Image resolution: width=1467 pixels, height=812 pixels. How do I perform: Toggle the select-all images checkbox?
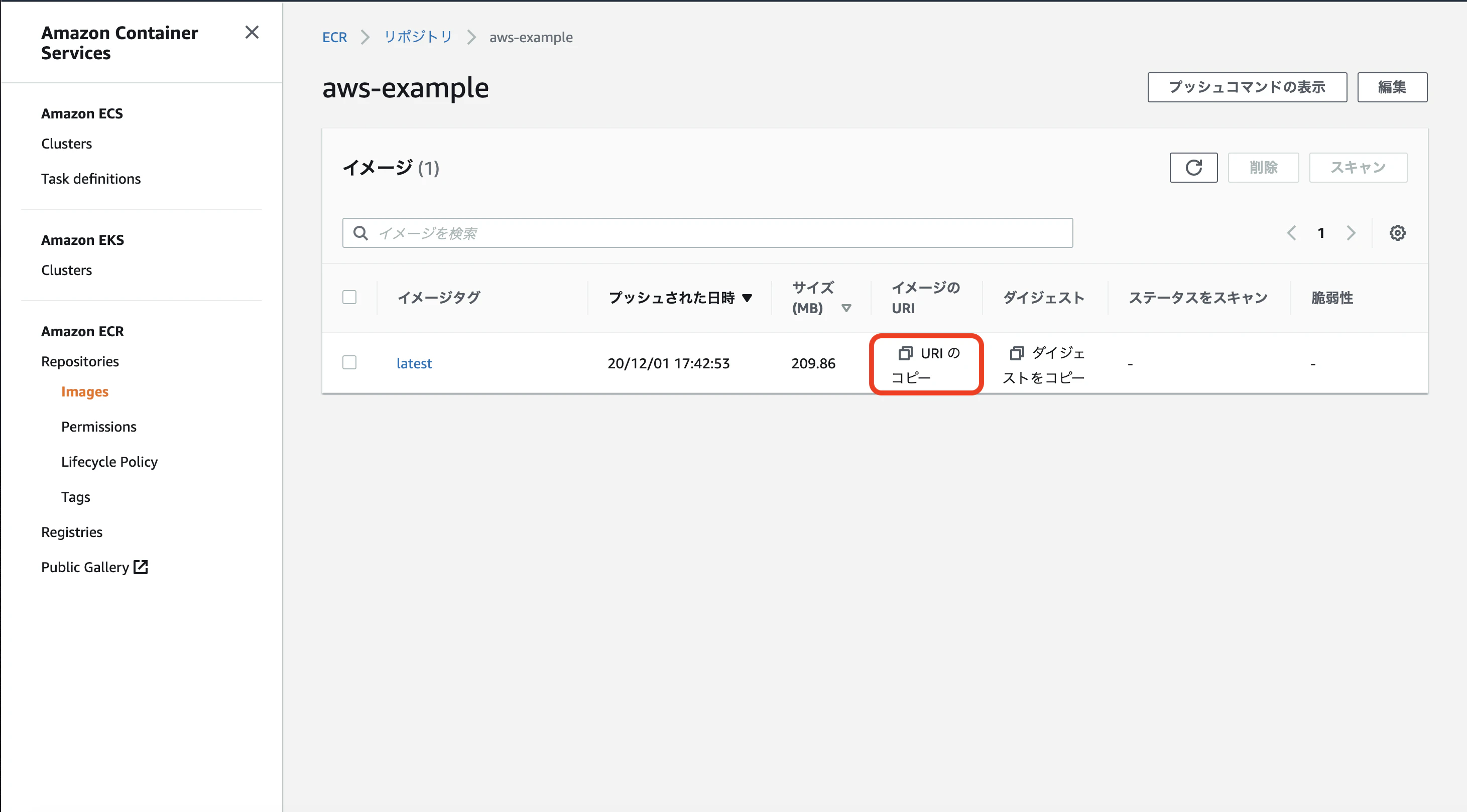349,297
